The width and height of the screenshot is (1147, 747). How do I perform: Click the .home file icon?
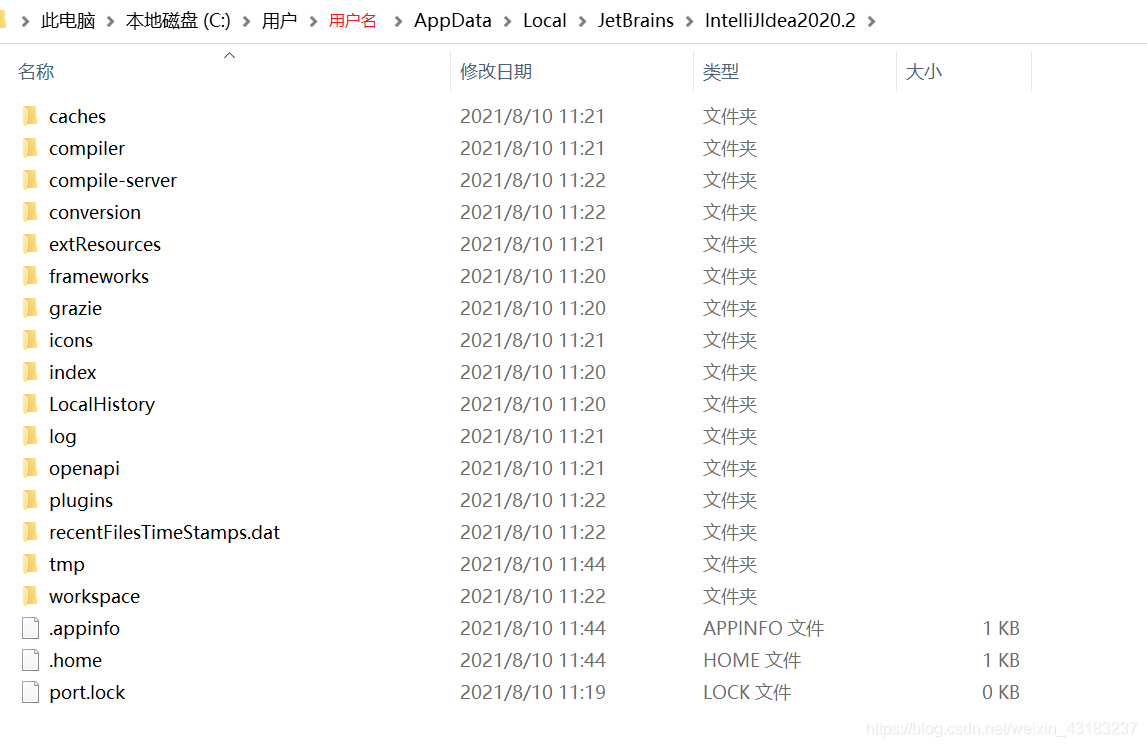pos(31,660)
